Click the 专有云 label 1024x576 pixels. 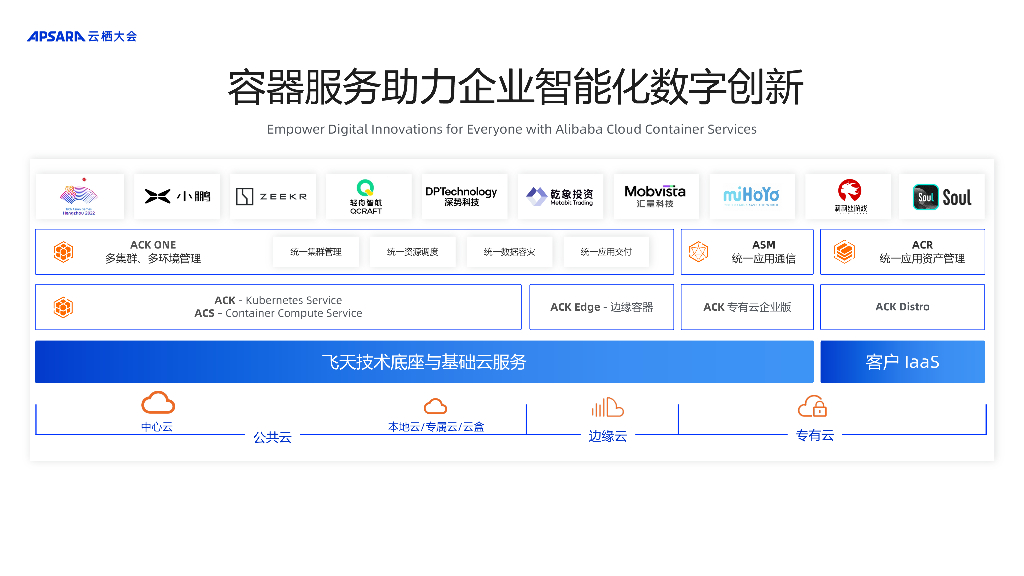pyautogui.click(x=815, y=436)
